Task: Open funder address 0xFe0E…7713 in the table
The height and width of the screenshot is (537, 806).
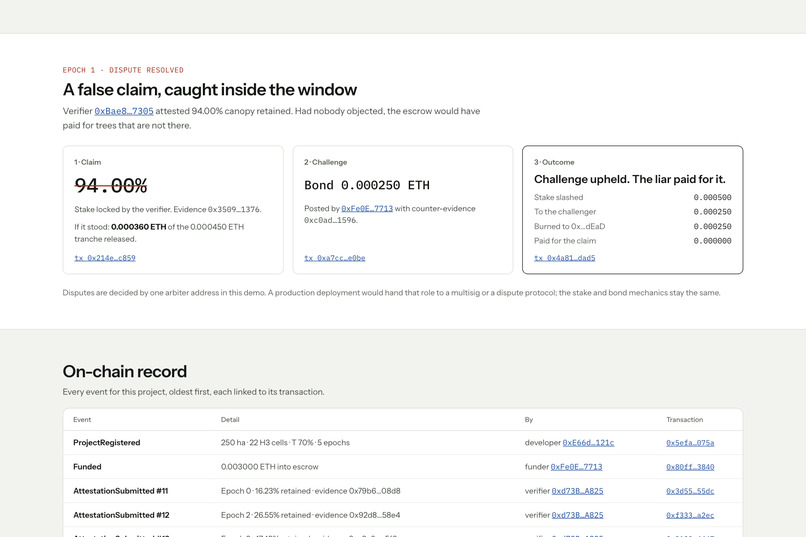Action: click(x=576, y=467)
